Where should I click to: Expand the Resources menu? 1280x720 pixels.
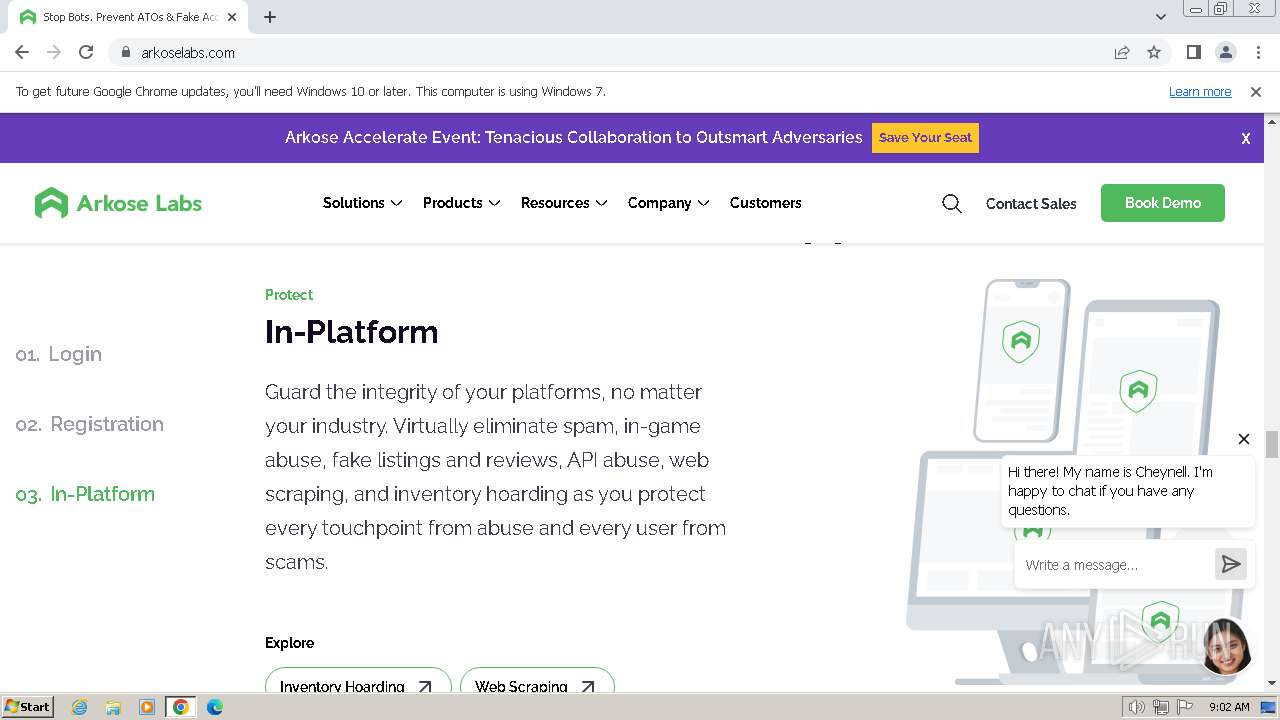(x=564, y=203)
